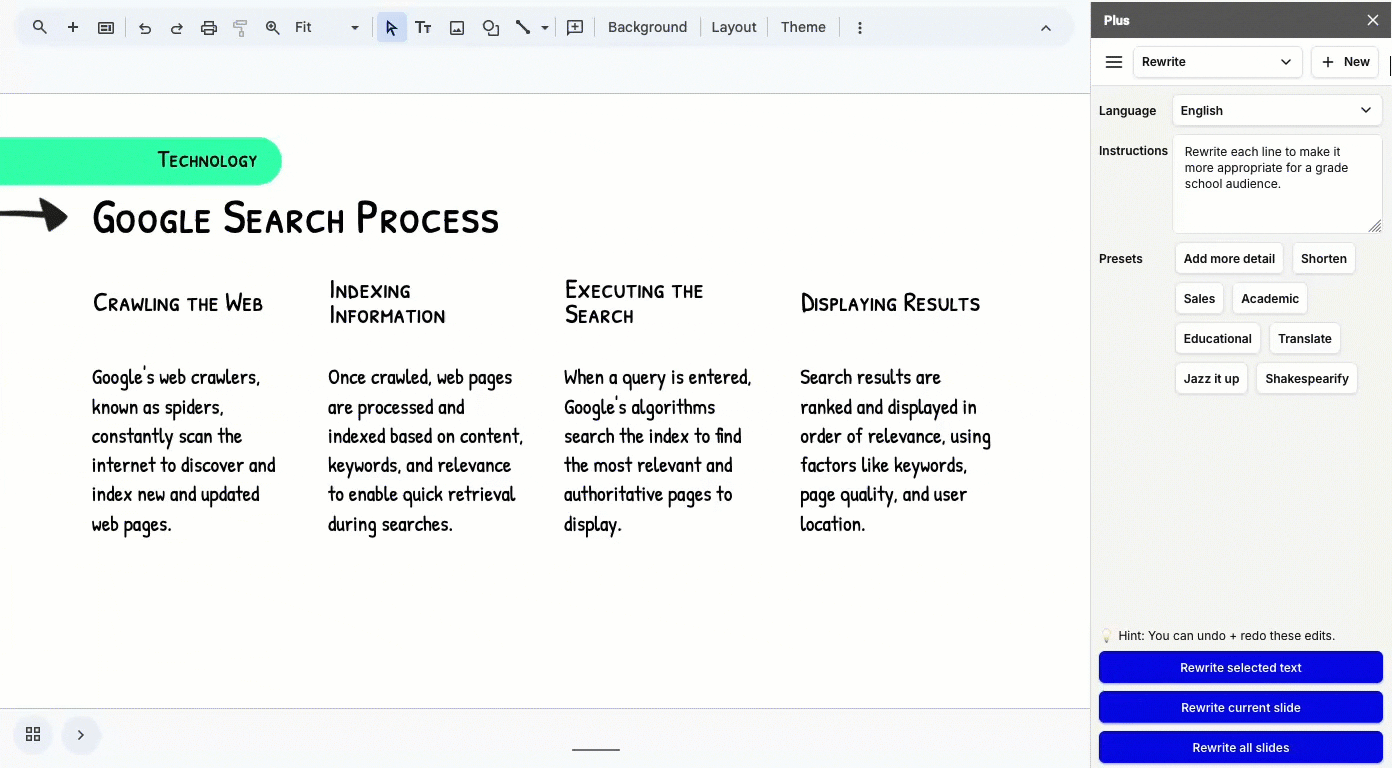
Task: Open the Layout toolbar option
Action: coord(734,28)
